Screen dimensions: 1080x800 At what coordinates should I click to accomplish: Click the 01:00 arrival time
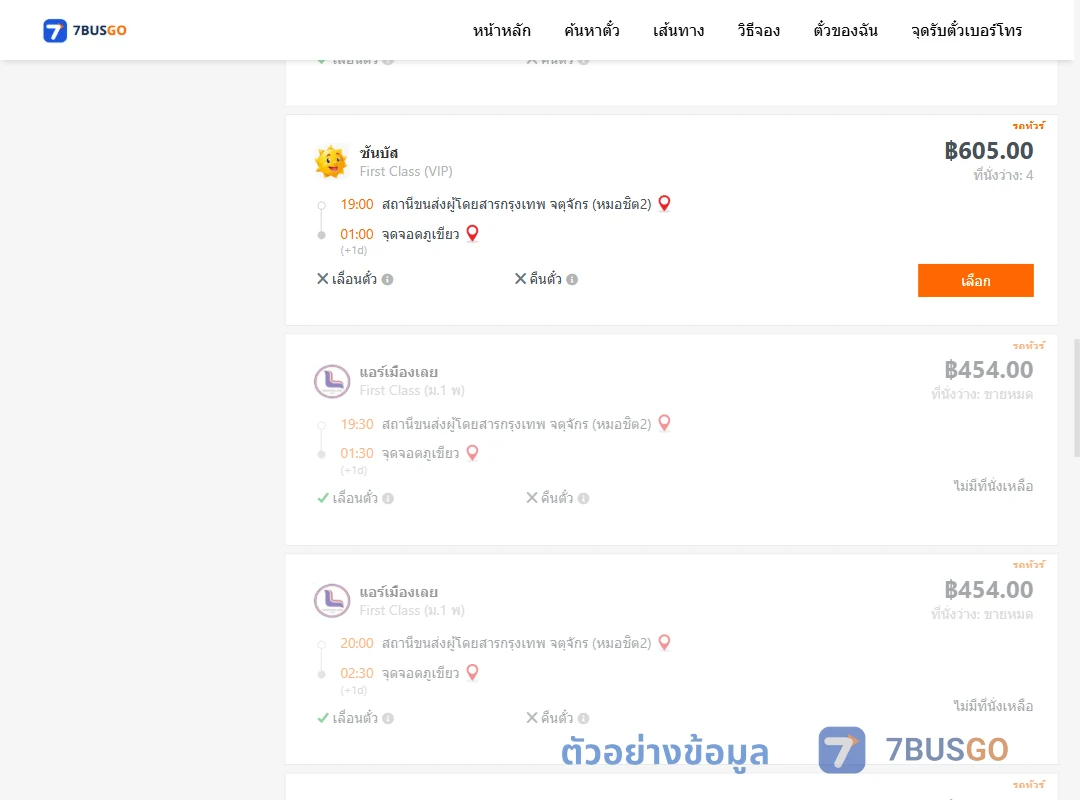click(x=356, y=234)
